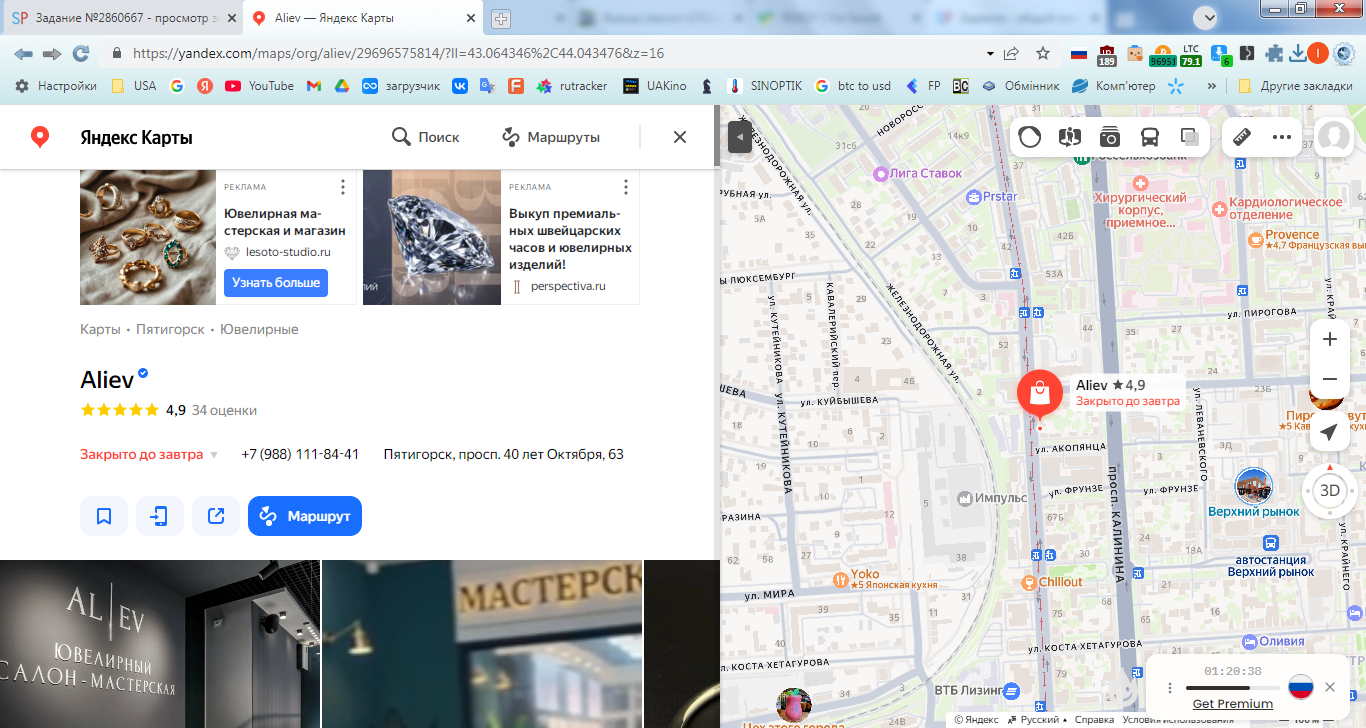Screen dimensions: 1366x728
Task: Save Aliev to bookmarks
Action: 104,516
